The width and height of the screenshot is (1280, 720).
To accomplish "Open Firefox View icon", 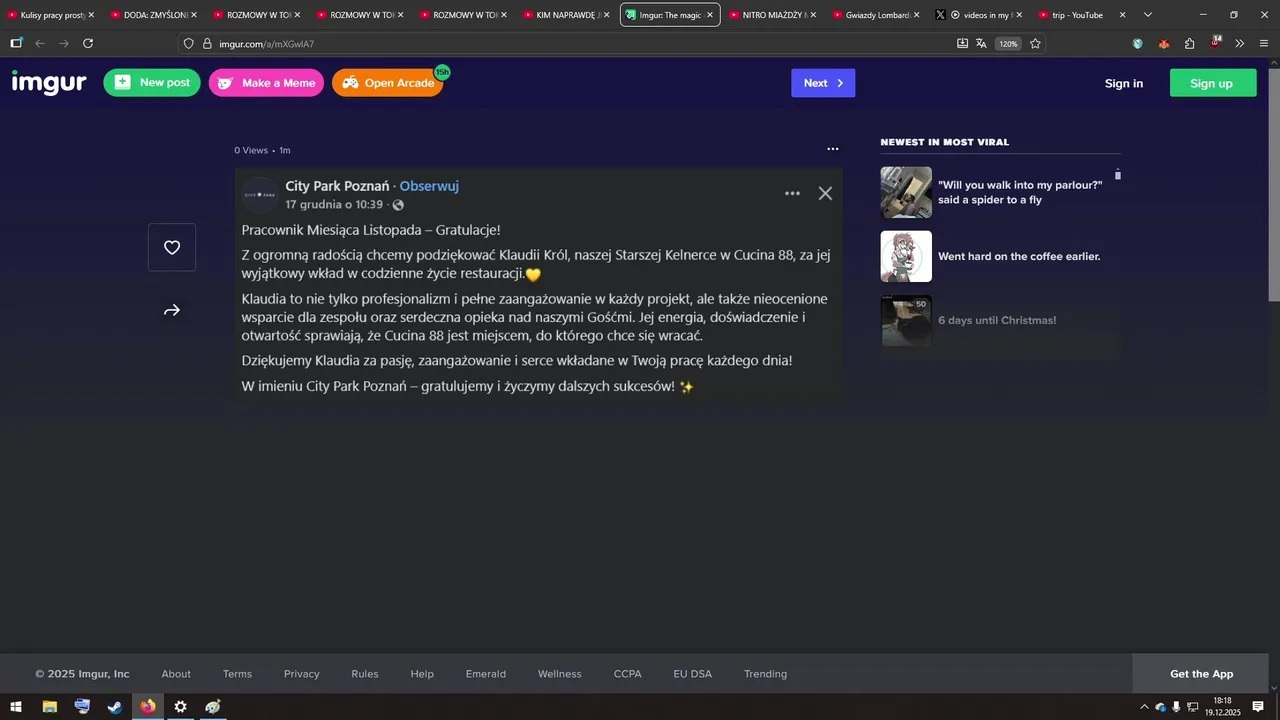I will click(16, 44).
